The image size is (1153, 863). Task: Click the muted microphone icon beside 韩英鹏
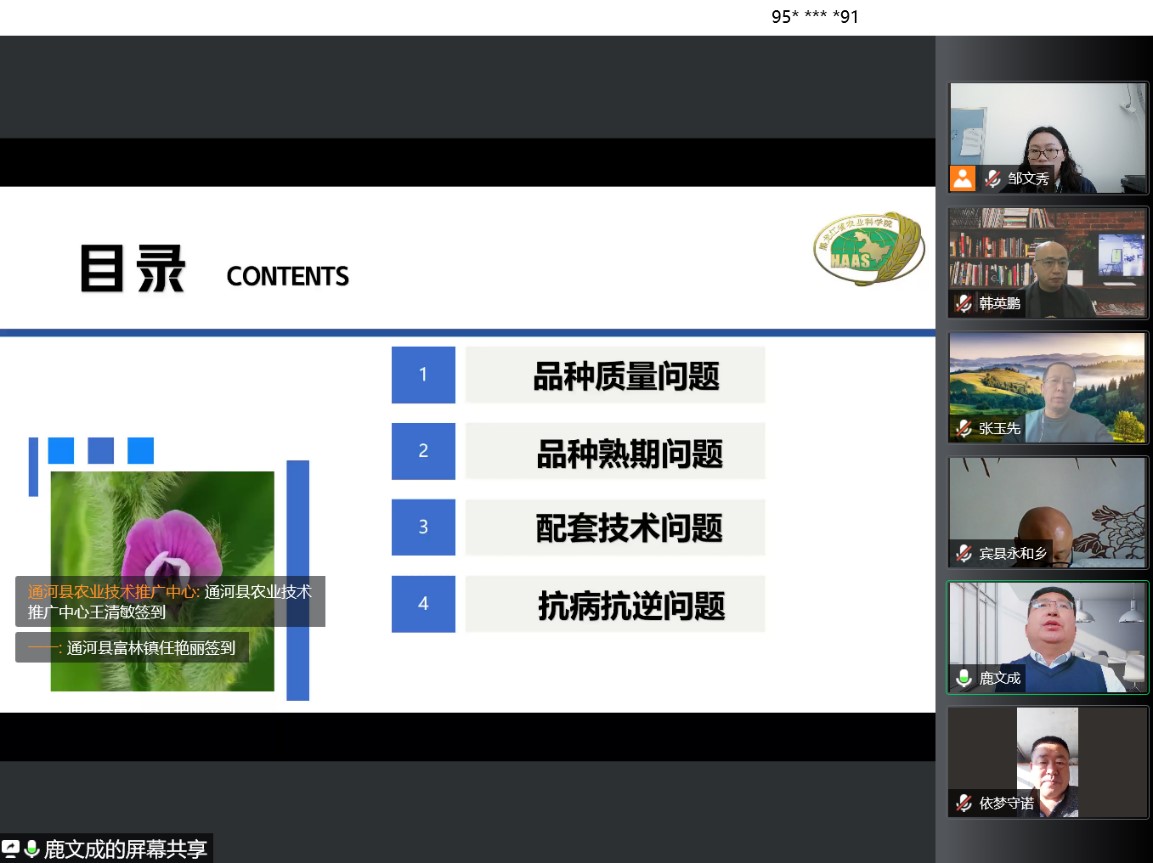pos(964,303)
